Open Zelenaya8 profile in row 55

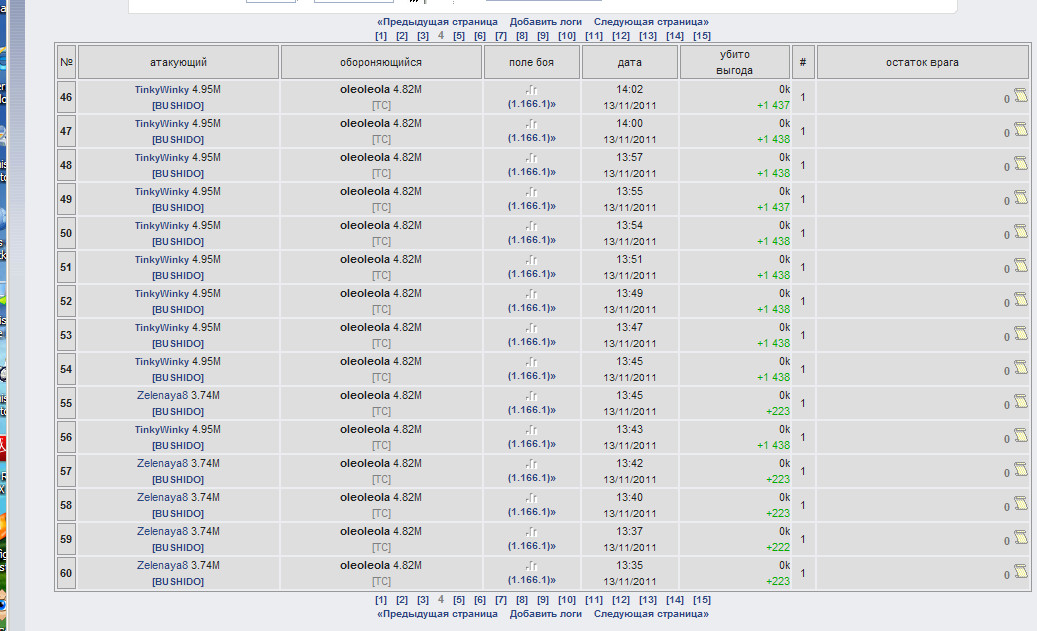163,395
